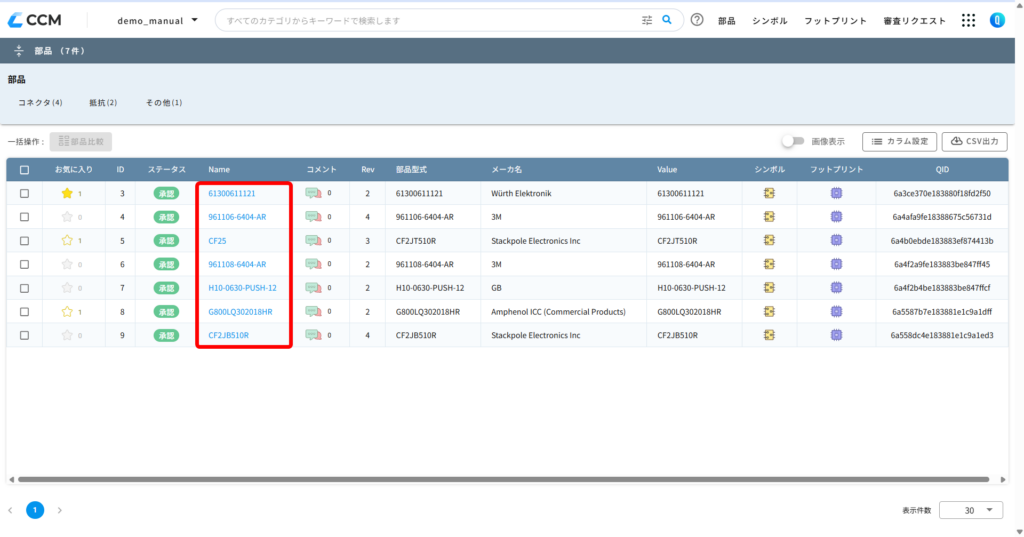Viewport: 1024px width, 537px height.
Task: Open the 961106-6404-AR part link
Action: click(237, 217)
